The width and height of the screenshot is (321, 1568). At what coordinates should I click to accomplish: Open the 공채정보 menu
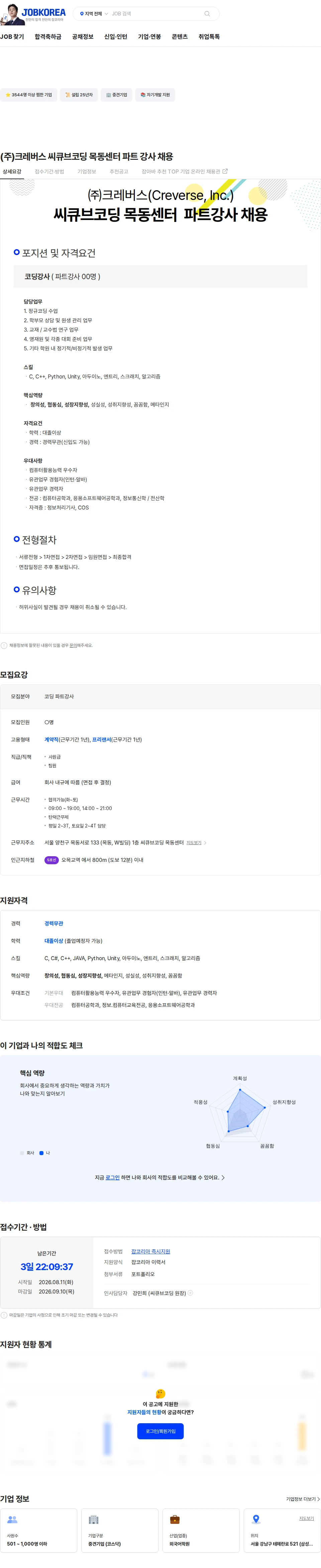coord(83,37)
